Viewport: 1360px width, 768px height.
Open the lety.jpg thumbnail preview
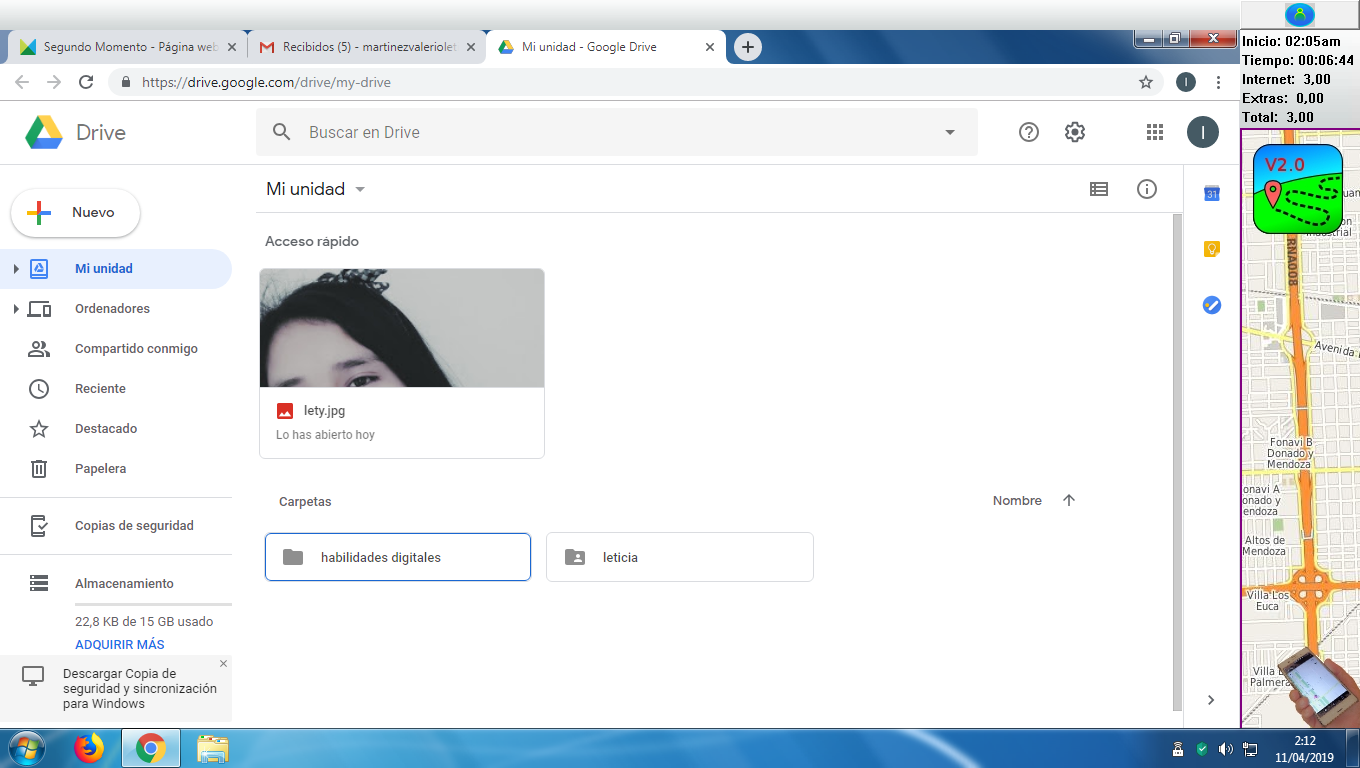tap(401, 328)
